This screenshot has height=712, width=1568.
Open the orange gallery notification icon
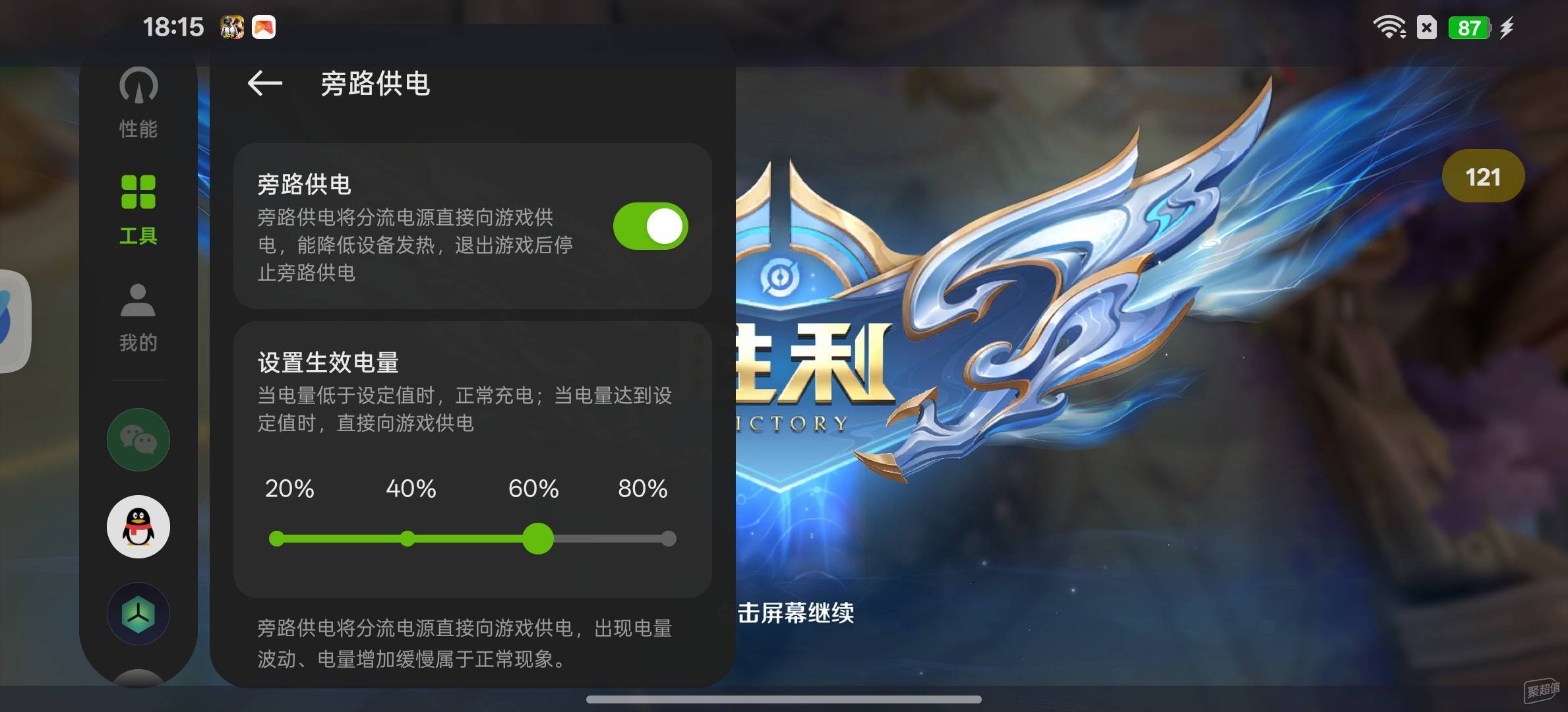tap(264, 27)
